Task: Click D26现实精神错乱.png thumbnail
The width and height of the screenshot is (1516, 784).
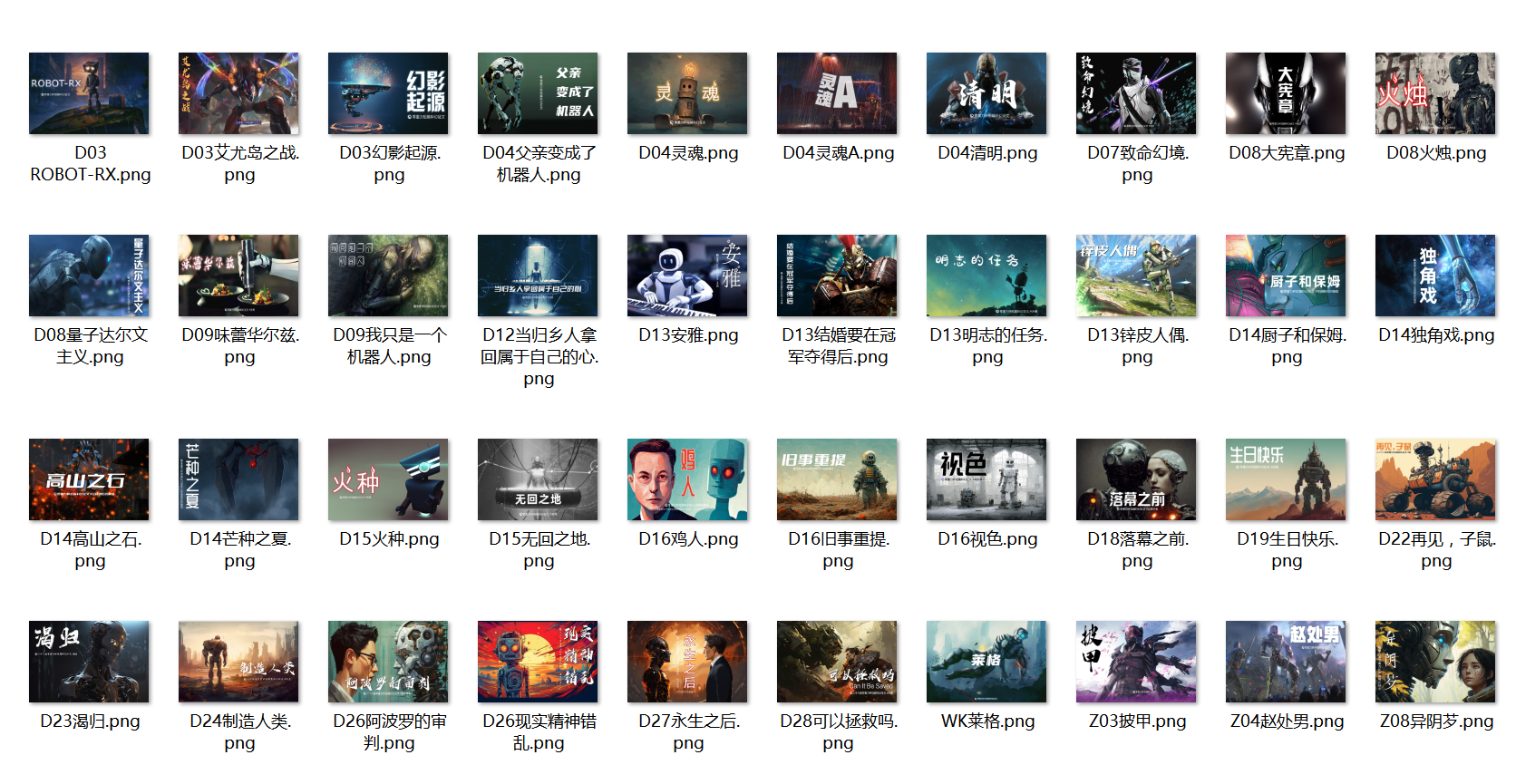Action: click(x=538, y=662)
